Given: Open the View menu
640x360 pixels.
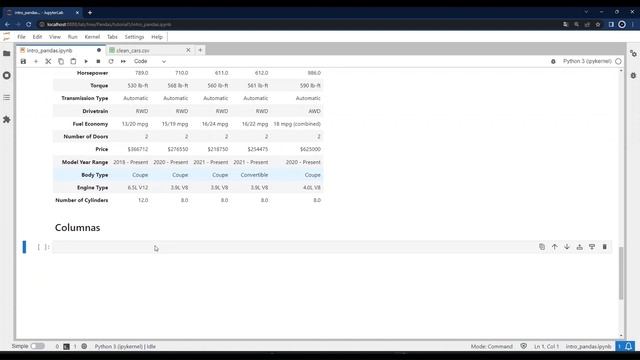Looking at the screenshot, I should tap(55, 37).
